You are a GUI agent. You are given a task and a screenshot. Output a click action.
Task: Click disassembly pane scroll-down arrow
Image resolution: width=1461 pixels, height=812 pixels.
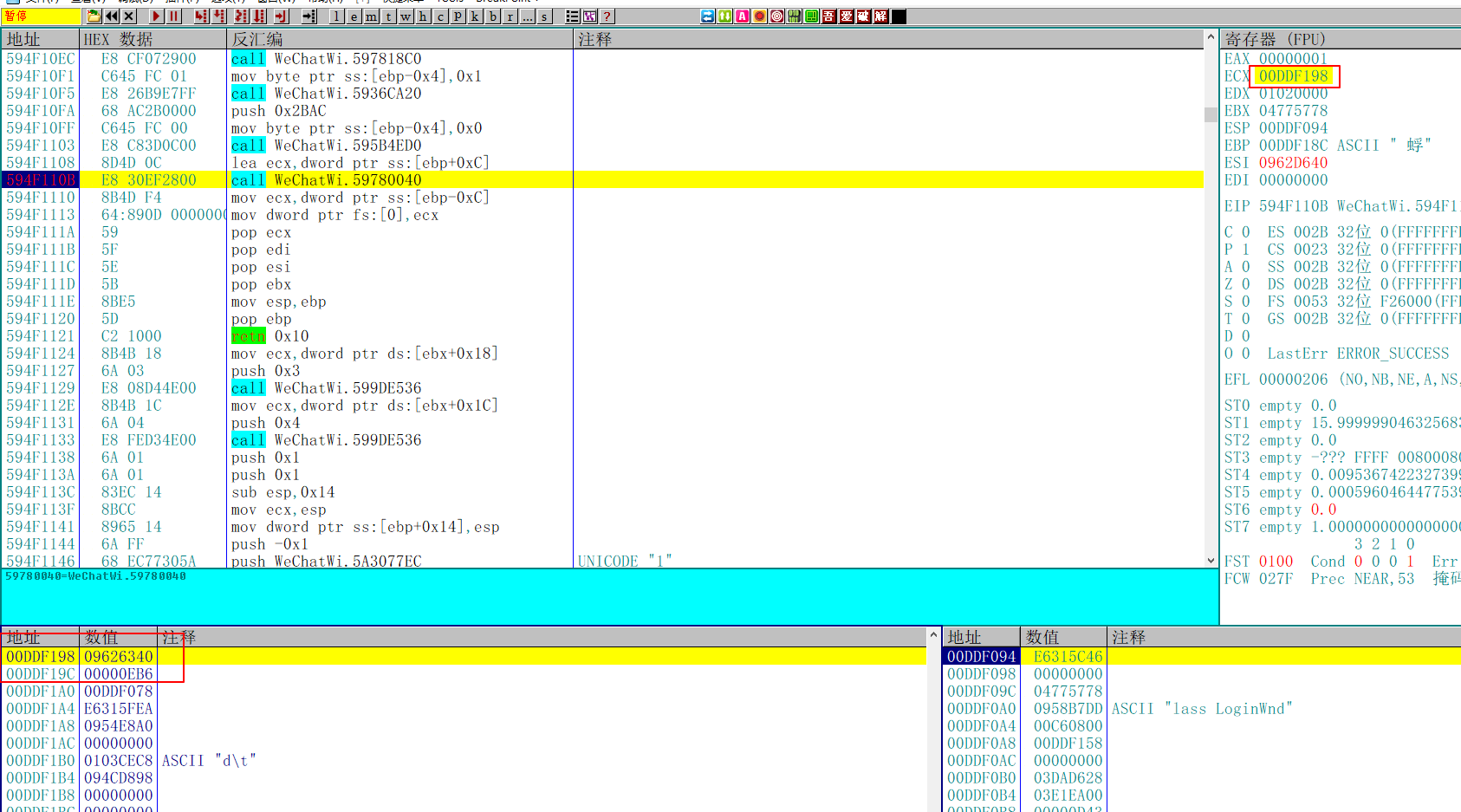[x=1211, y=561]
